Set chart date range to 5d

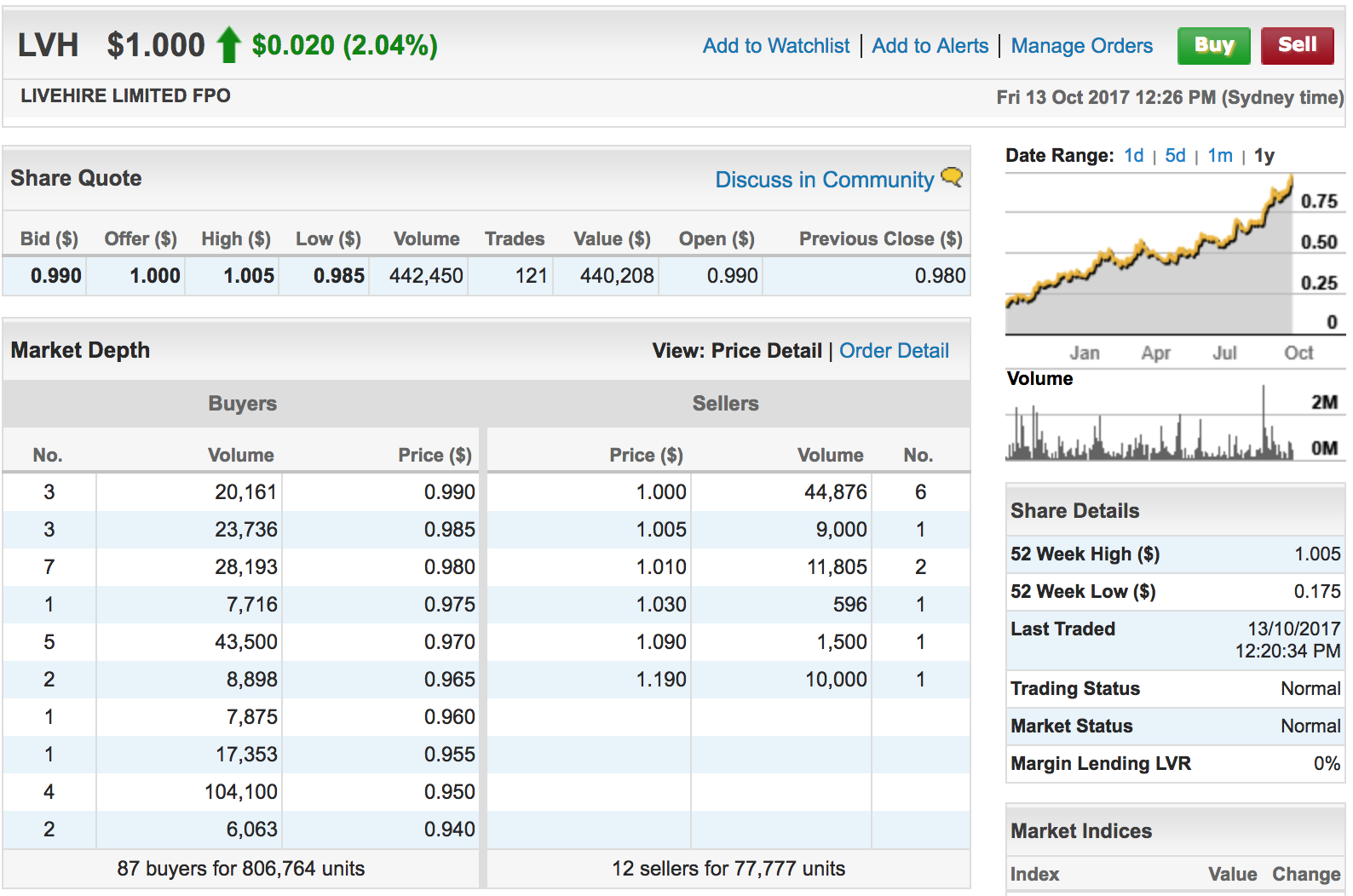(x=1175, y=156)
